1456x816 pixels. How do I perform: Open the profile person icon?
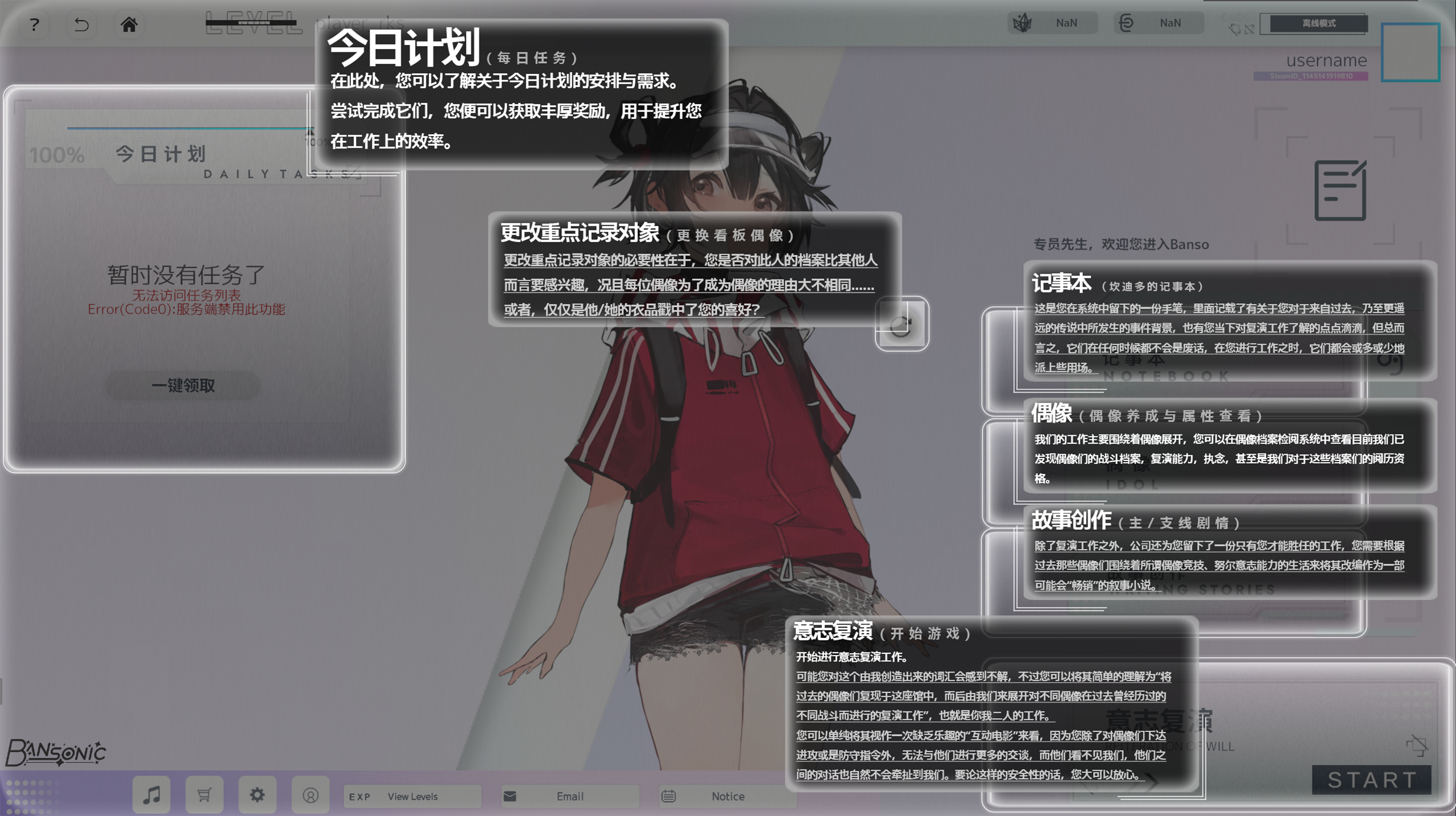point(310,794)
